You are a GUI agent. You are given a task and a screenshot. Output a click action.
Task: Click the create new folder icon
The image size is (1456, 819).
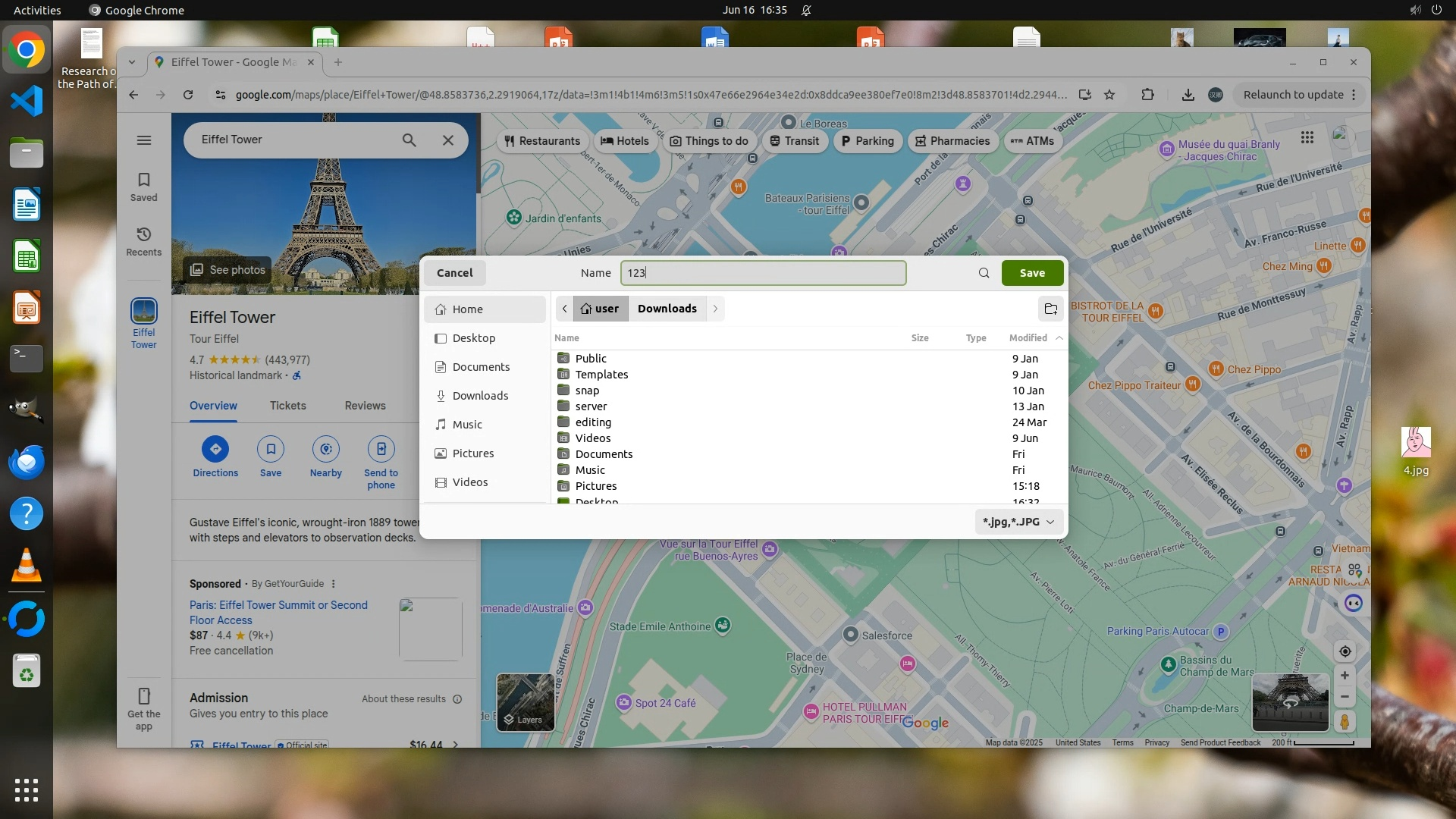click(x=1050, y=309)
